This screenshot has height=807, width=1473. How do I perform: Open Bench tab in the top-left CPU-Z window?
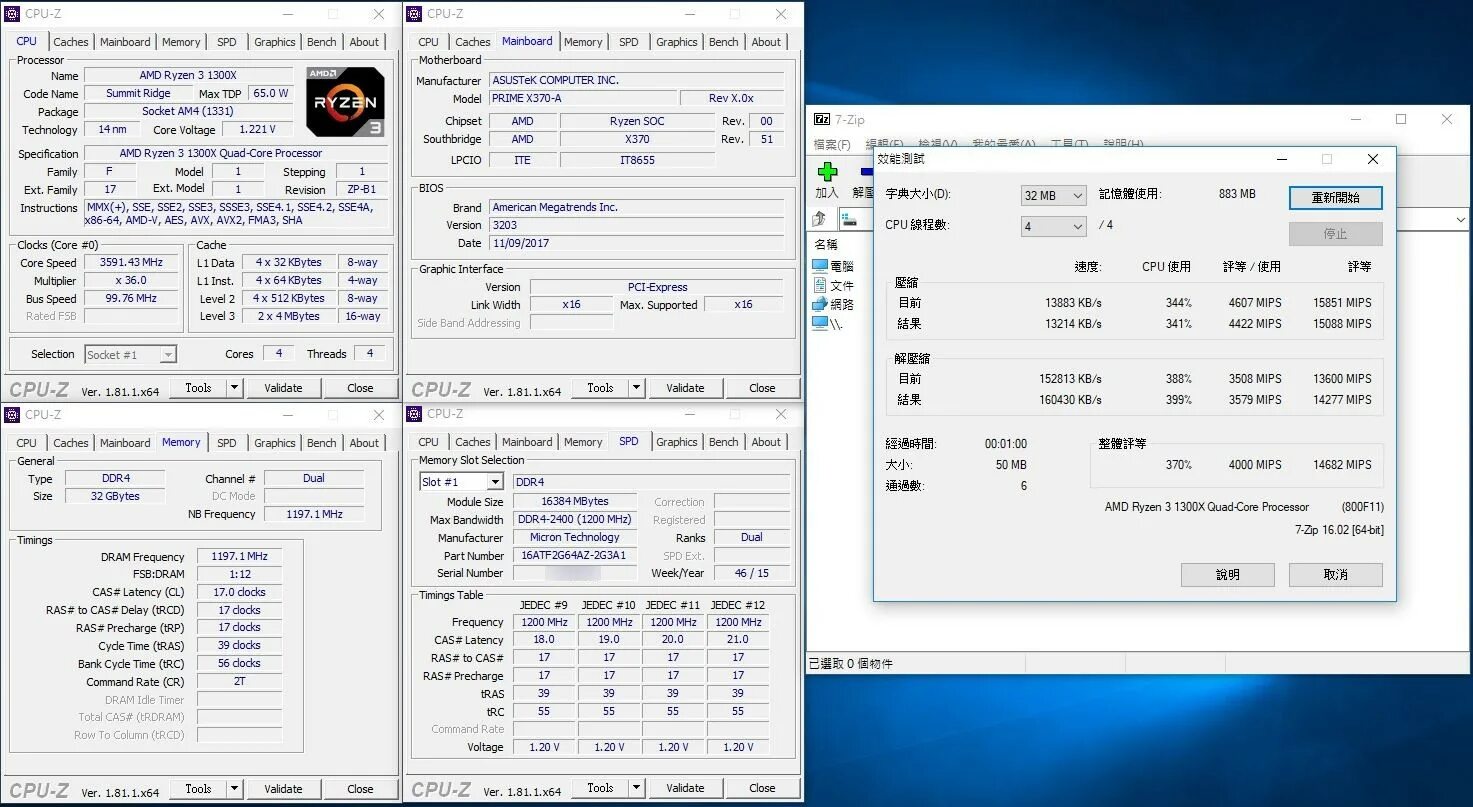pos(322,42)
